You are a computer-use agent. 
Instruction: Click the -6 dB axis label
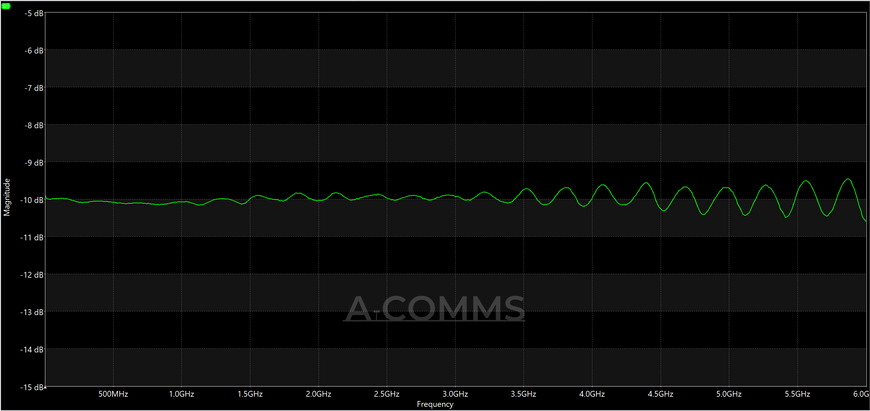33,50
